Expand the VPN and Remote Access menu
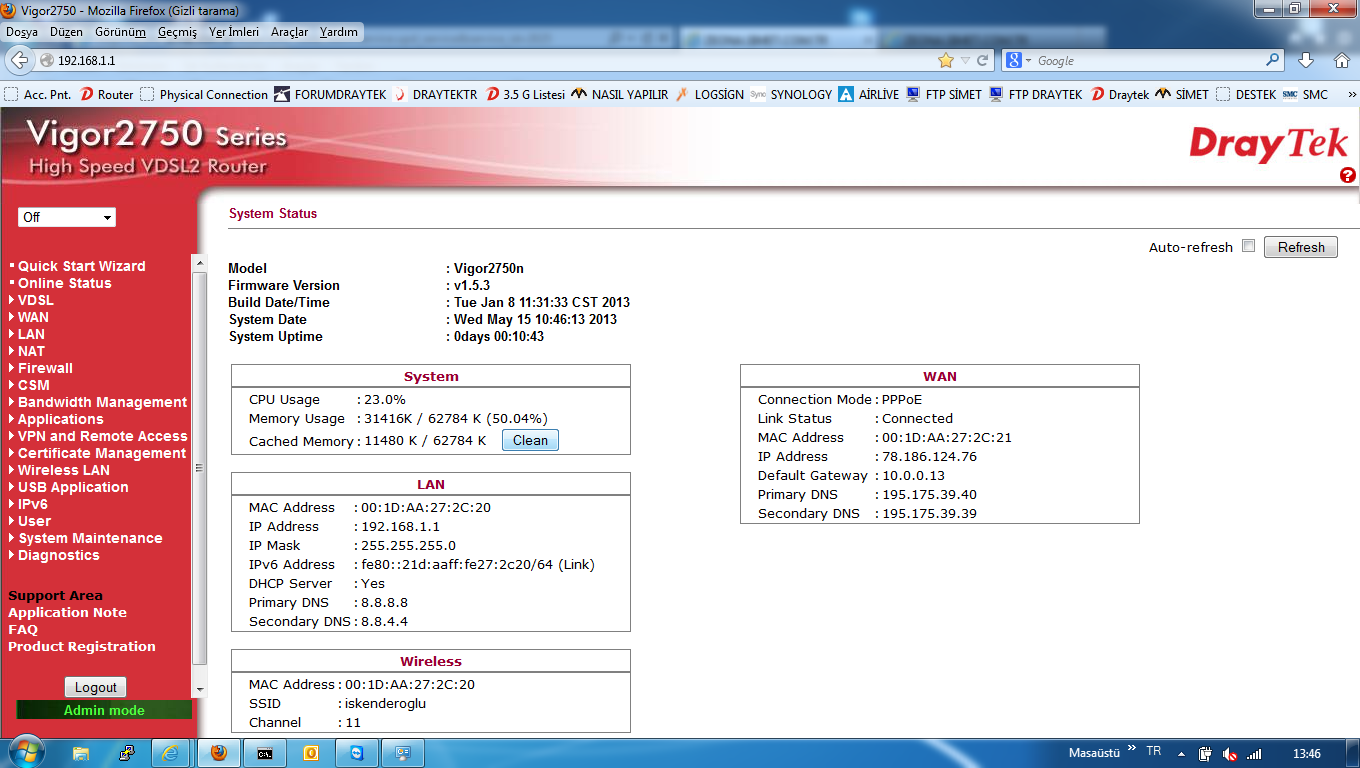 (102, 436)
